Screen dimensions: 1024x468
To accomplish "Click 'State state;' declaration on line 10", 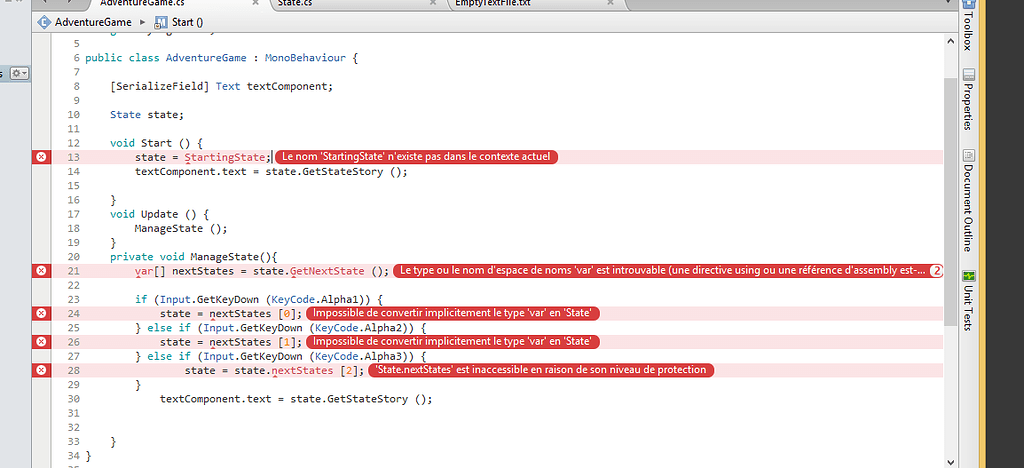I will (148, 115).
